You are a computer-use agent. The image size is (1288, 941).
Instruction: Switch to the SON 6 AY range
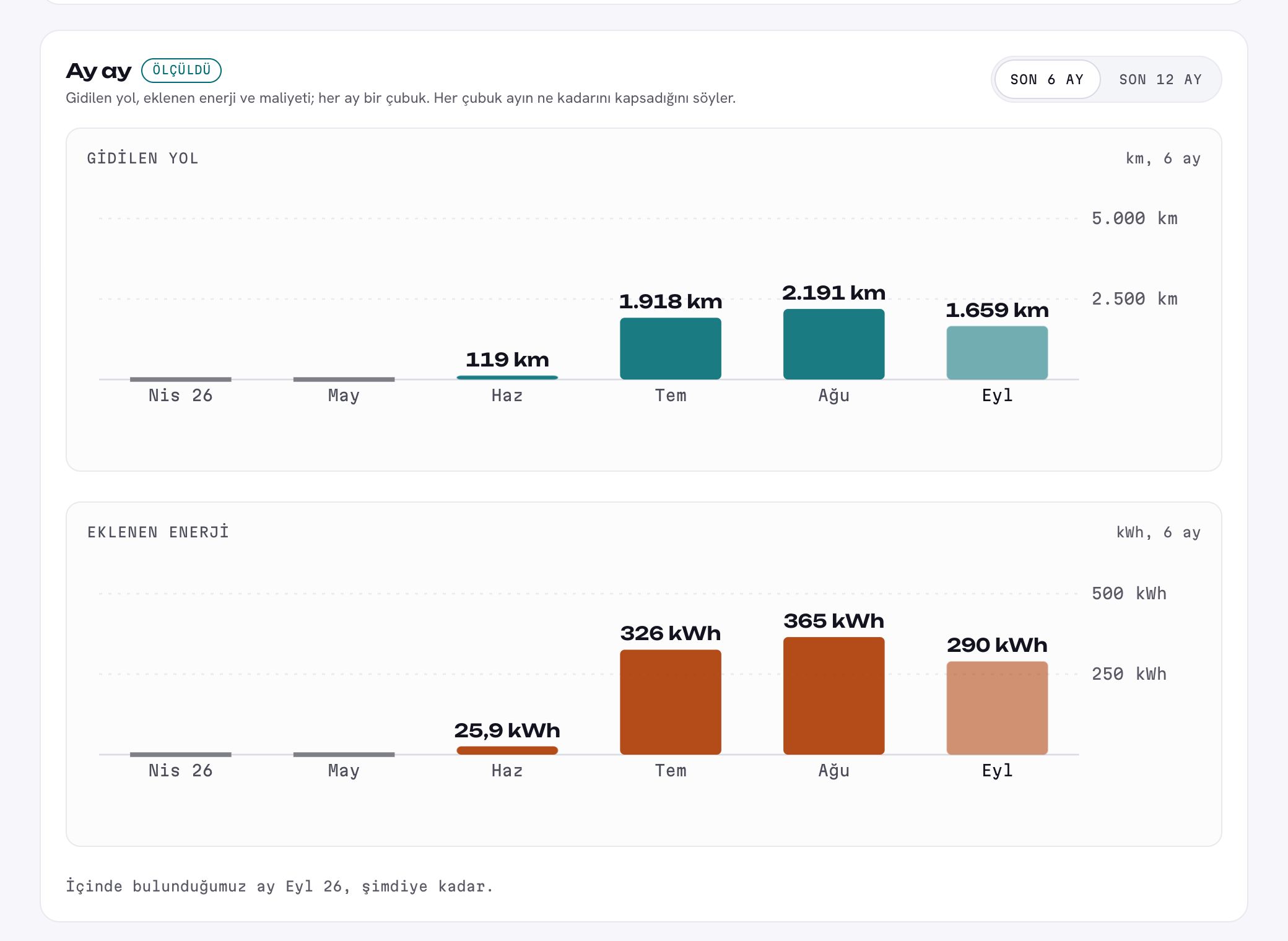(1047, 79)
